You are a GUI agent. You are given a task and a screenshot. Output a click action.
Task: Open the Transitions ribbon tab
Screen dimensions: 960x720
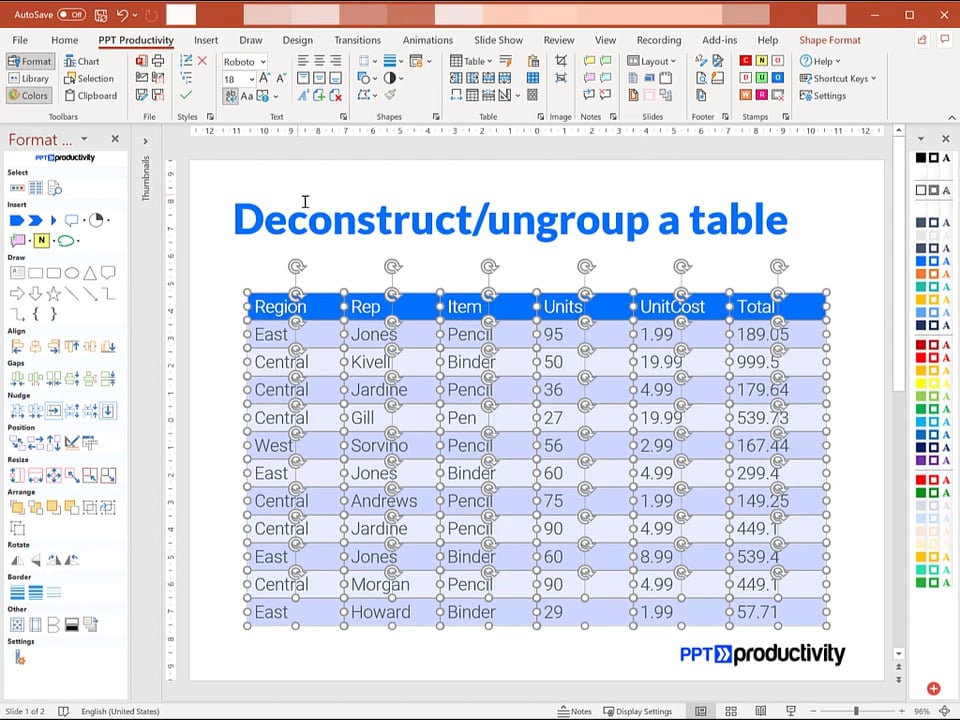coord(358,40)
